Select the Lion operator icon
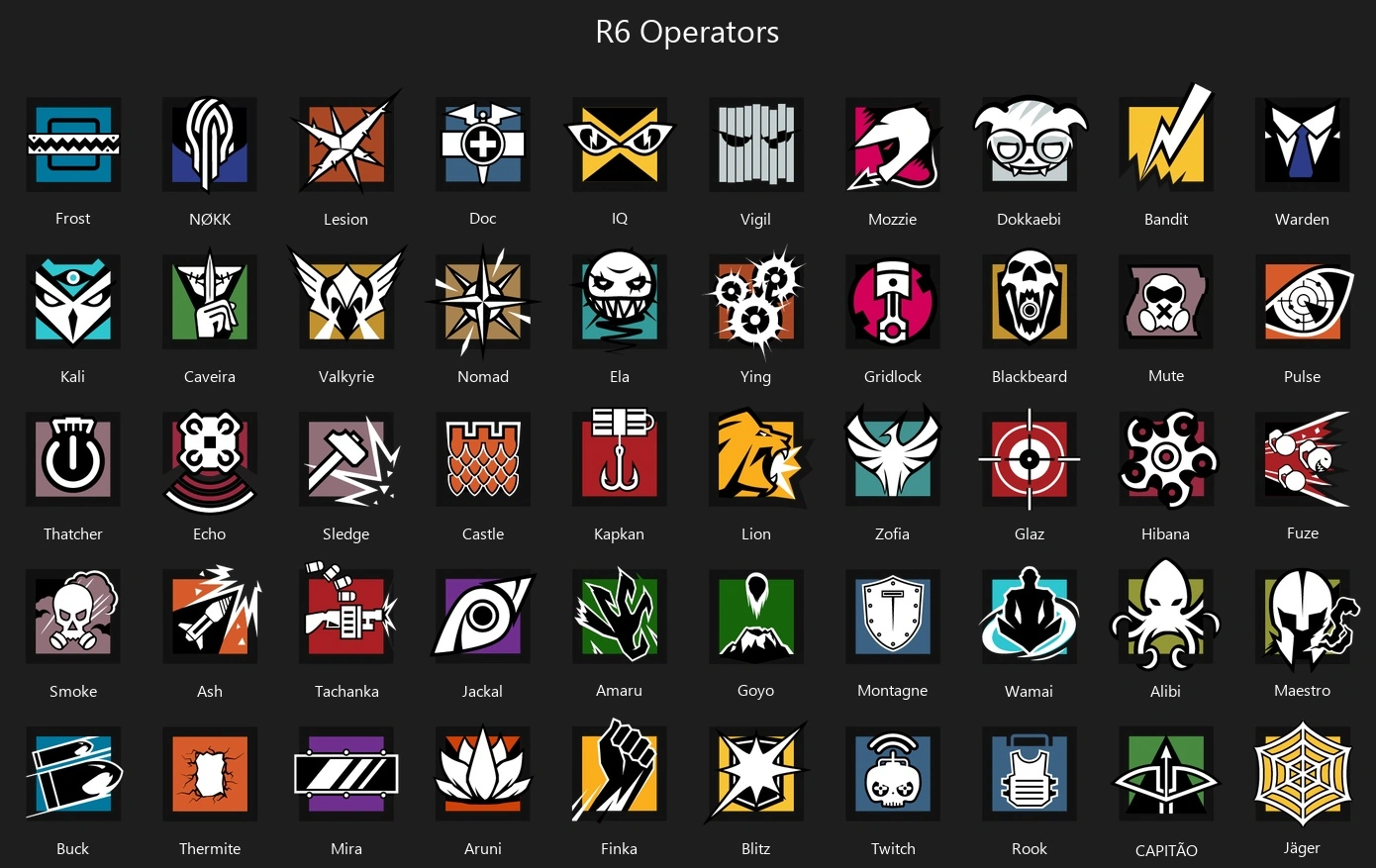This screenshot has height=868, width=1376. click(x=758, y=458)
